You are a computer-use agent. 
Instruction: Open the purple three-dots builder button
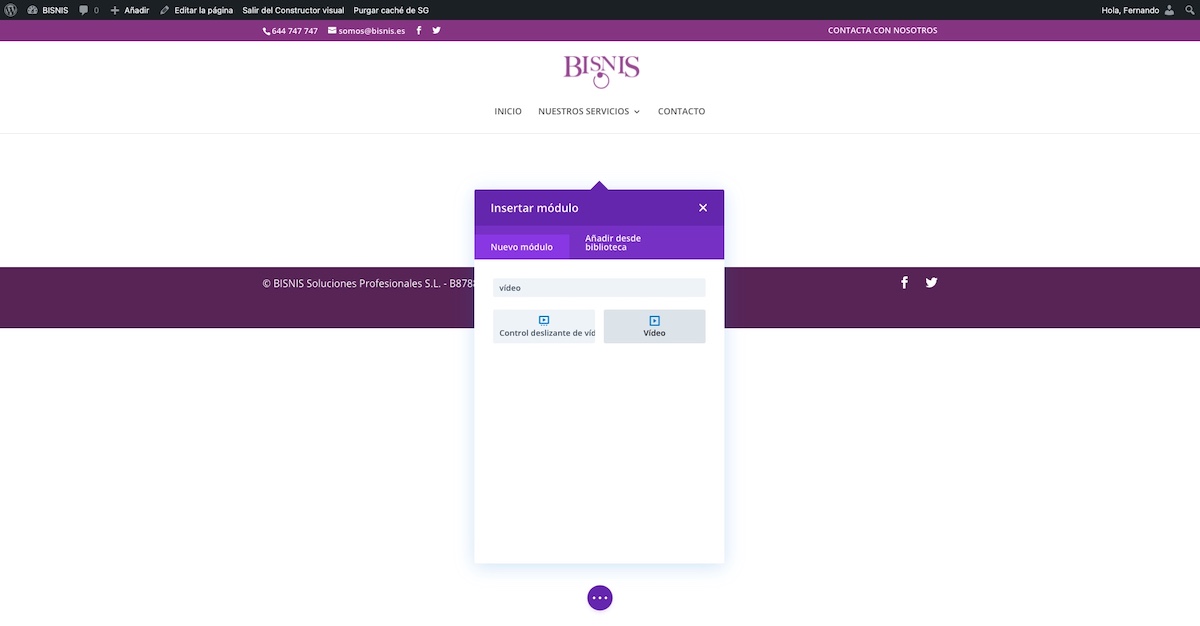pyautogui.click(x=599, y=598)
